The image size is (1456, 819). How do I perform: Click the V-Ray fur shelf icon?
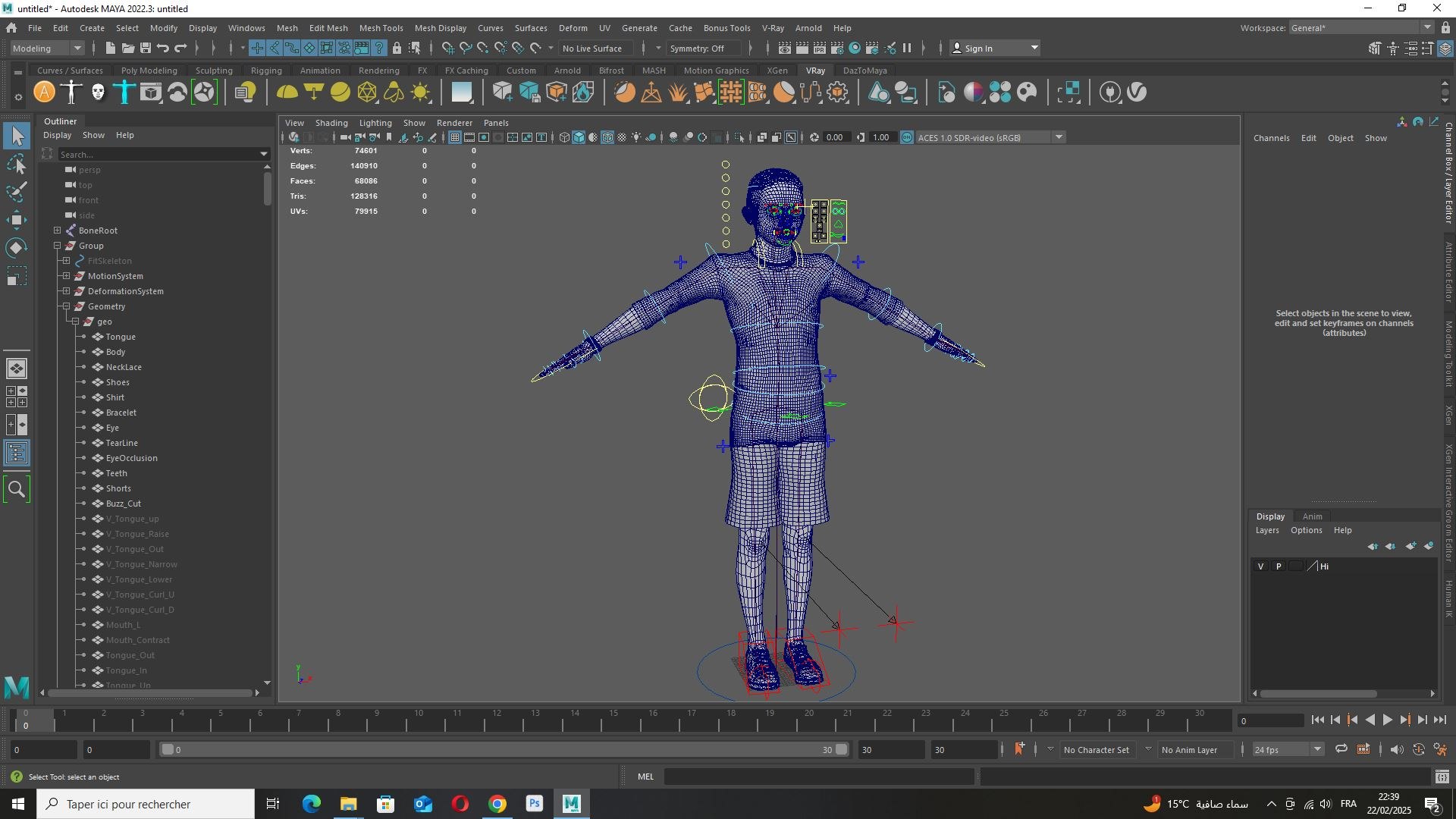pyautogui.click(x=678, y=93)
